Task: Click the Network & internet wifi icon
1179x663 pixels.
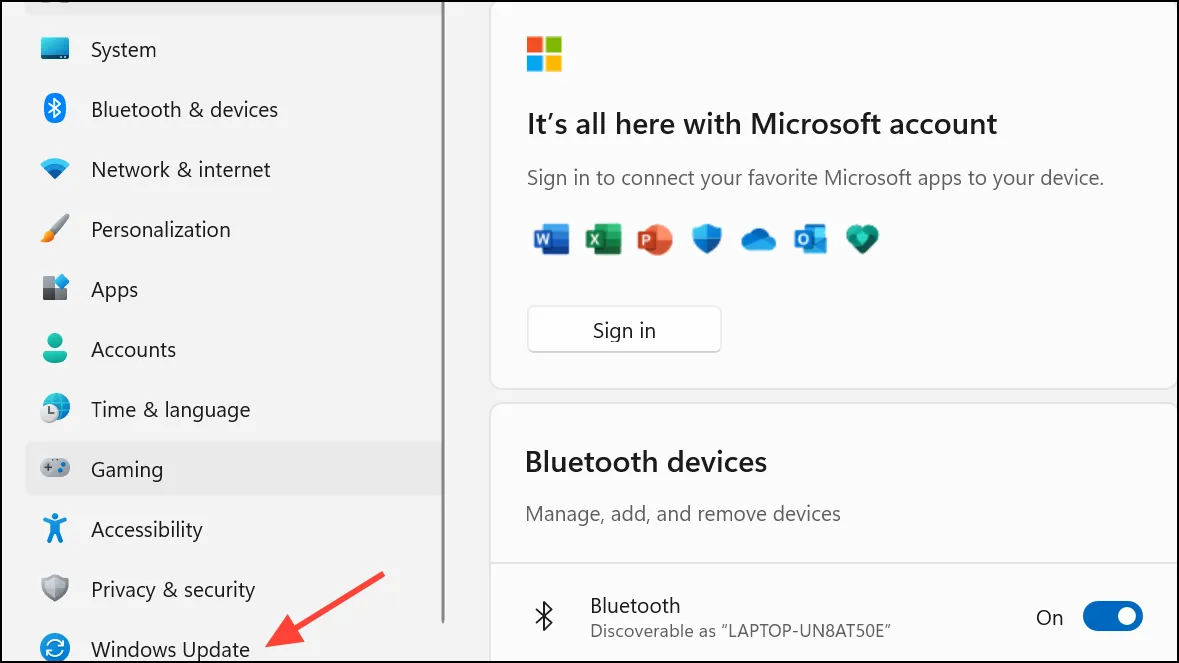Action: [x=55, y=168]
